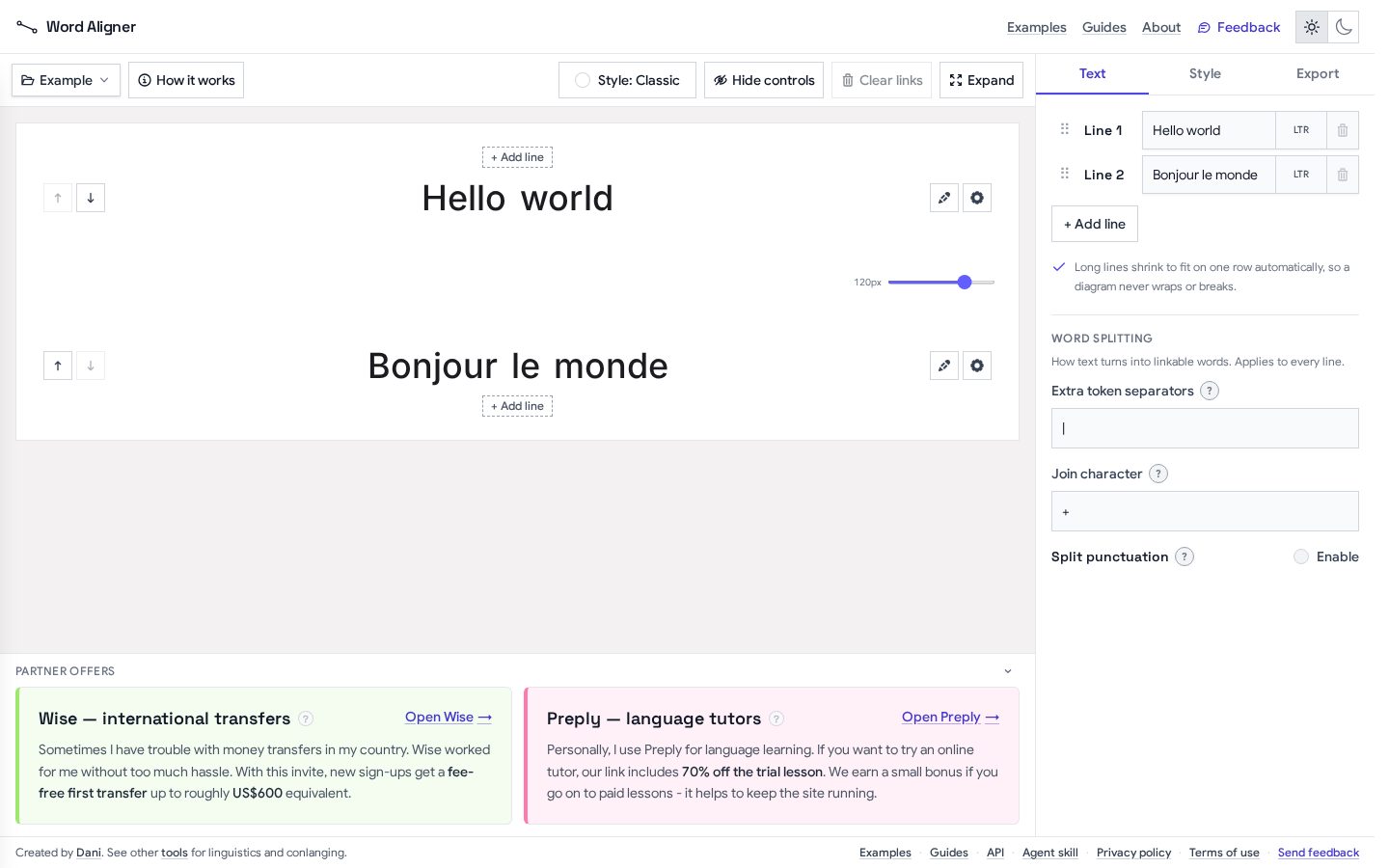Focus the Line 1 text field
The height and width of the screenshot is (868, 1389).
click(x=1210, y=130)
